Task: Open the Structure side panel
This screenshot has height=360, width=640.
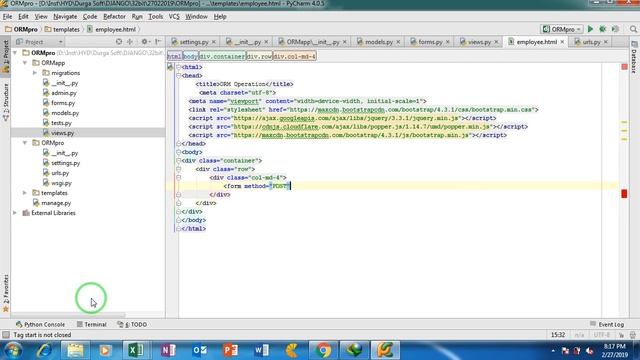Action: [x=6, y=102]
